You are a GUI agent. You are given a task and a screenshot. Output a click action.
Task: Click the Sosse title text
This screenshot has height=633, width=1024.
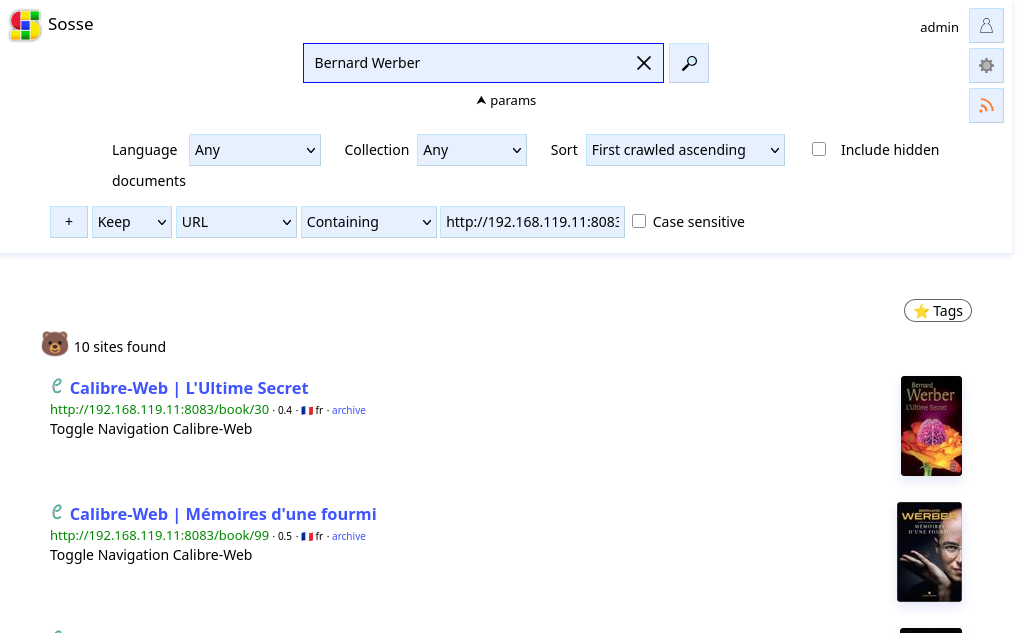tap(71, 24)
